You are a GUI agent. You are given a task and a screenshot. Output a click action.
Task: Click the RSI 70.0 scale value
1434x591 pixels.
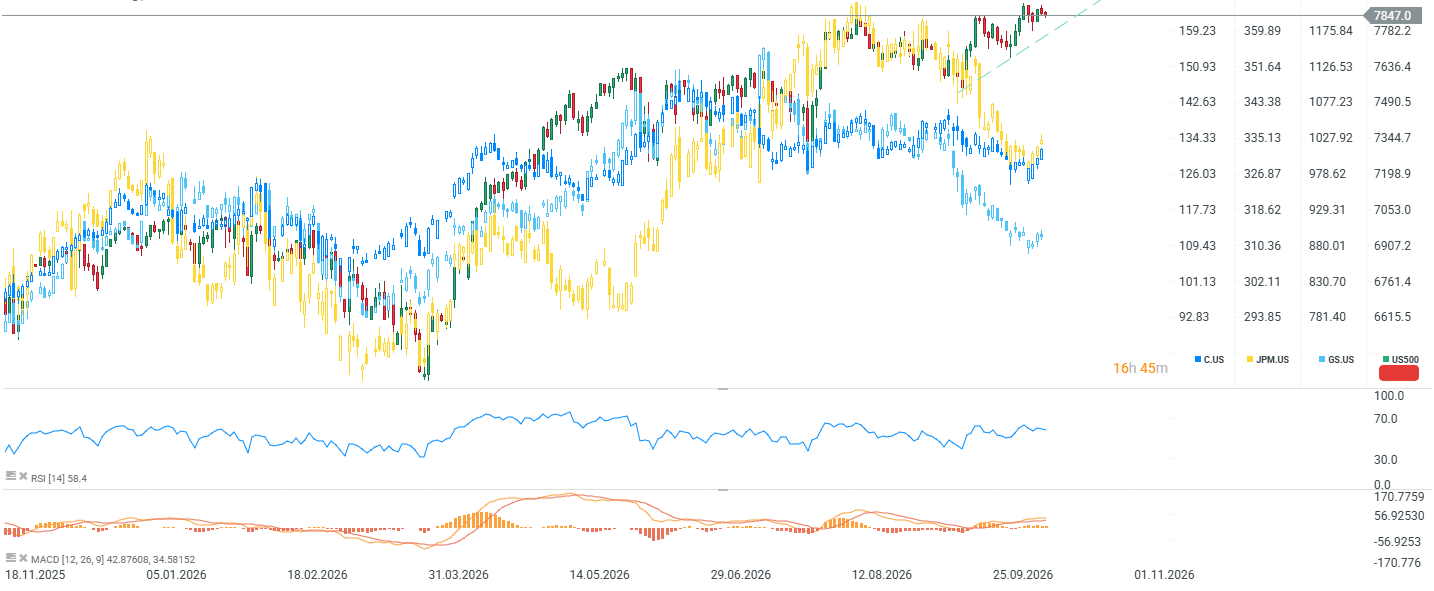point(1386,418)
